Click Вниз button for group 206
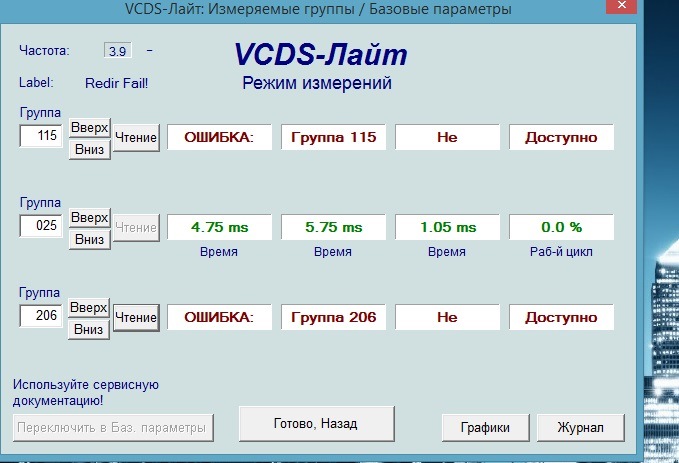 [x=89, y=329]
